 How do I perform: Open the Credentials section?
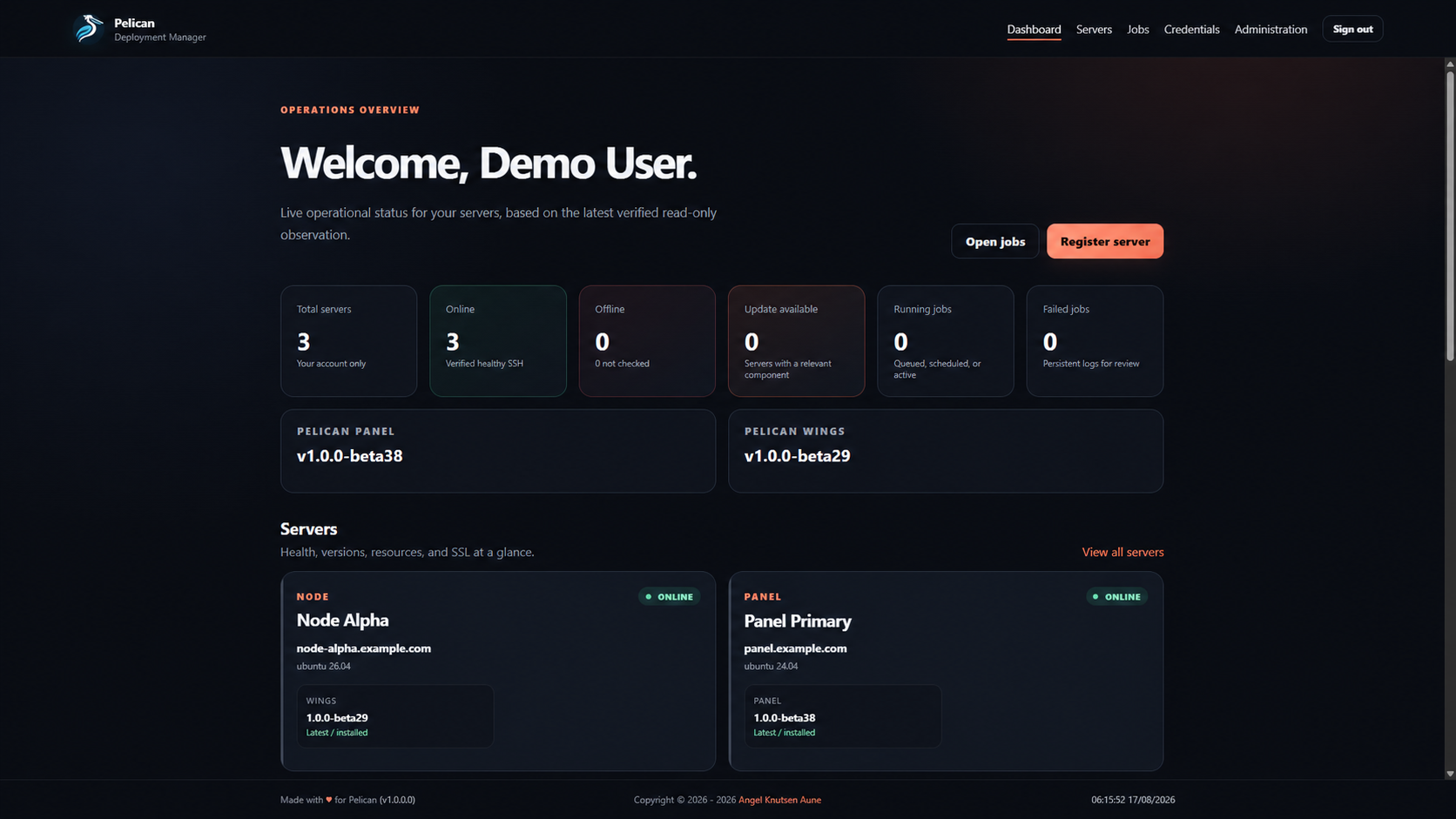(x=1191, y=29)
